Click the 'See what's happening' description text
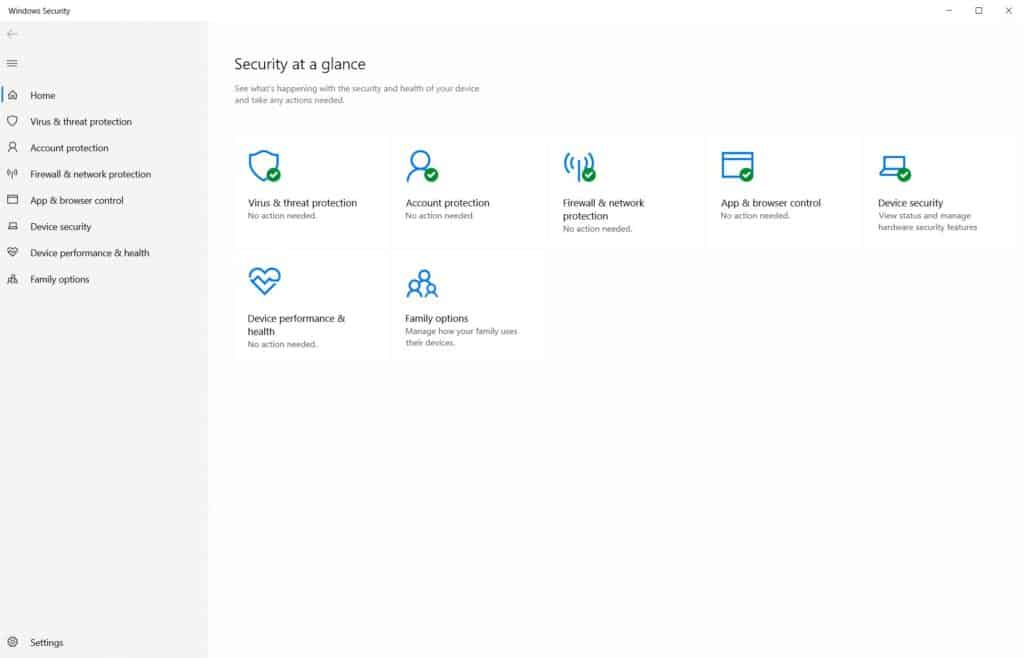Screen dimensions: 1024x658 [x=357, y=94]
